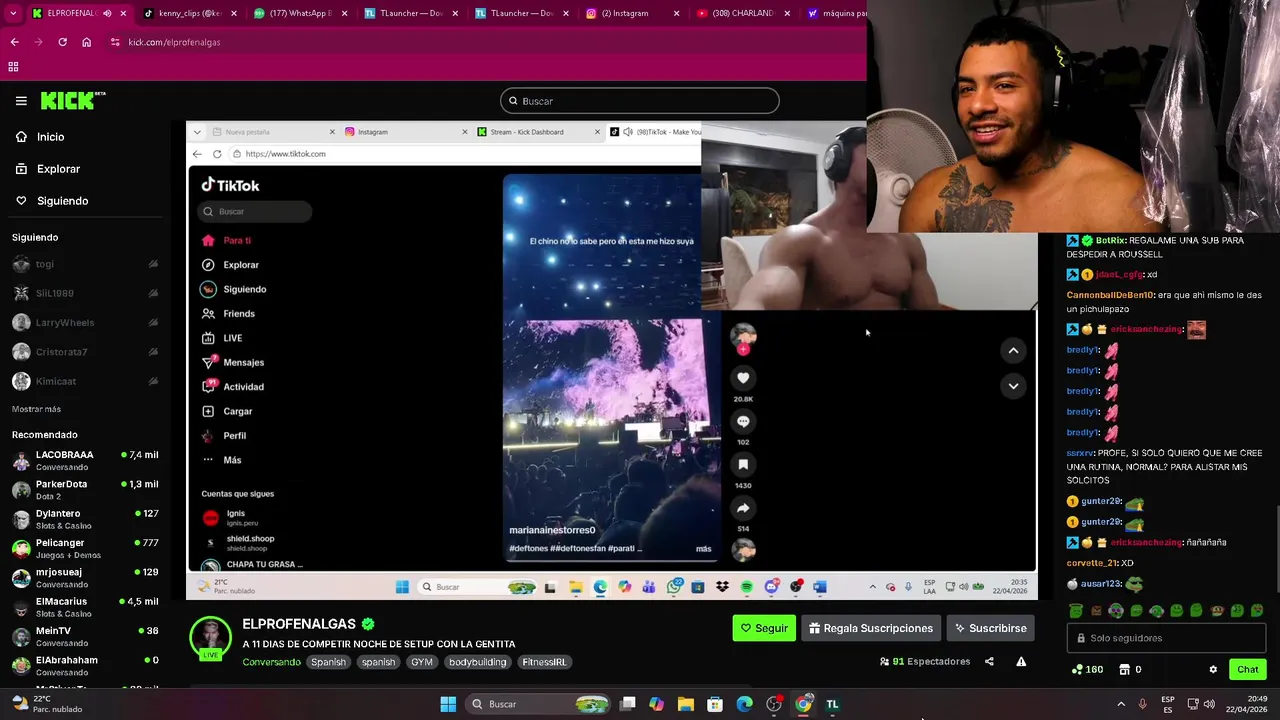Share the Kick stream
1280x720 pixels.
989,661
